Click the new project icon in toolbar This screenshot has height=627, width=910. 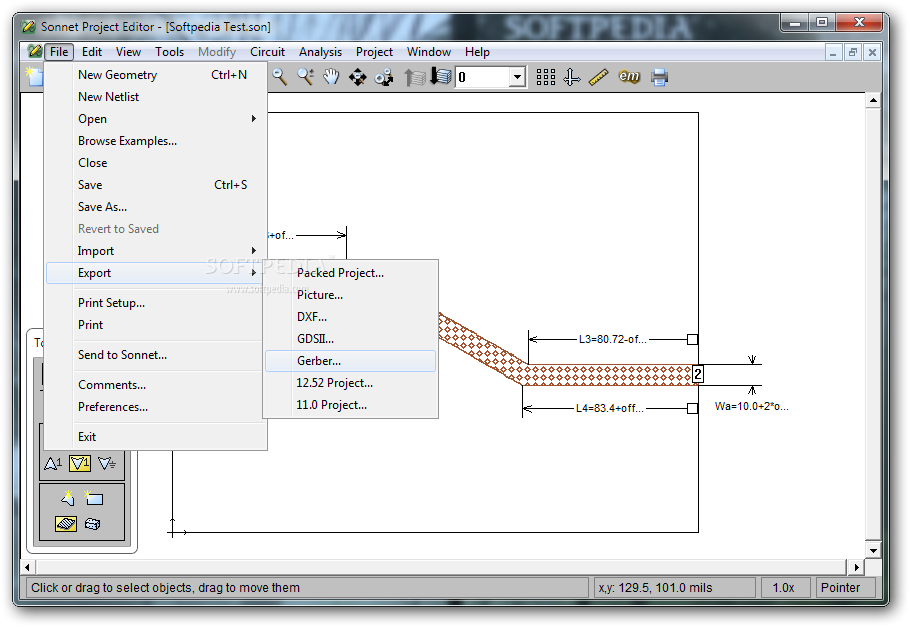pos(35,76)
